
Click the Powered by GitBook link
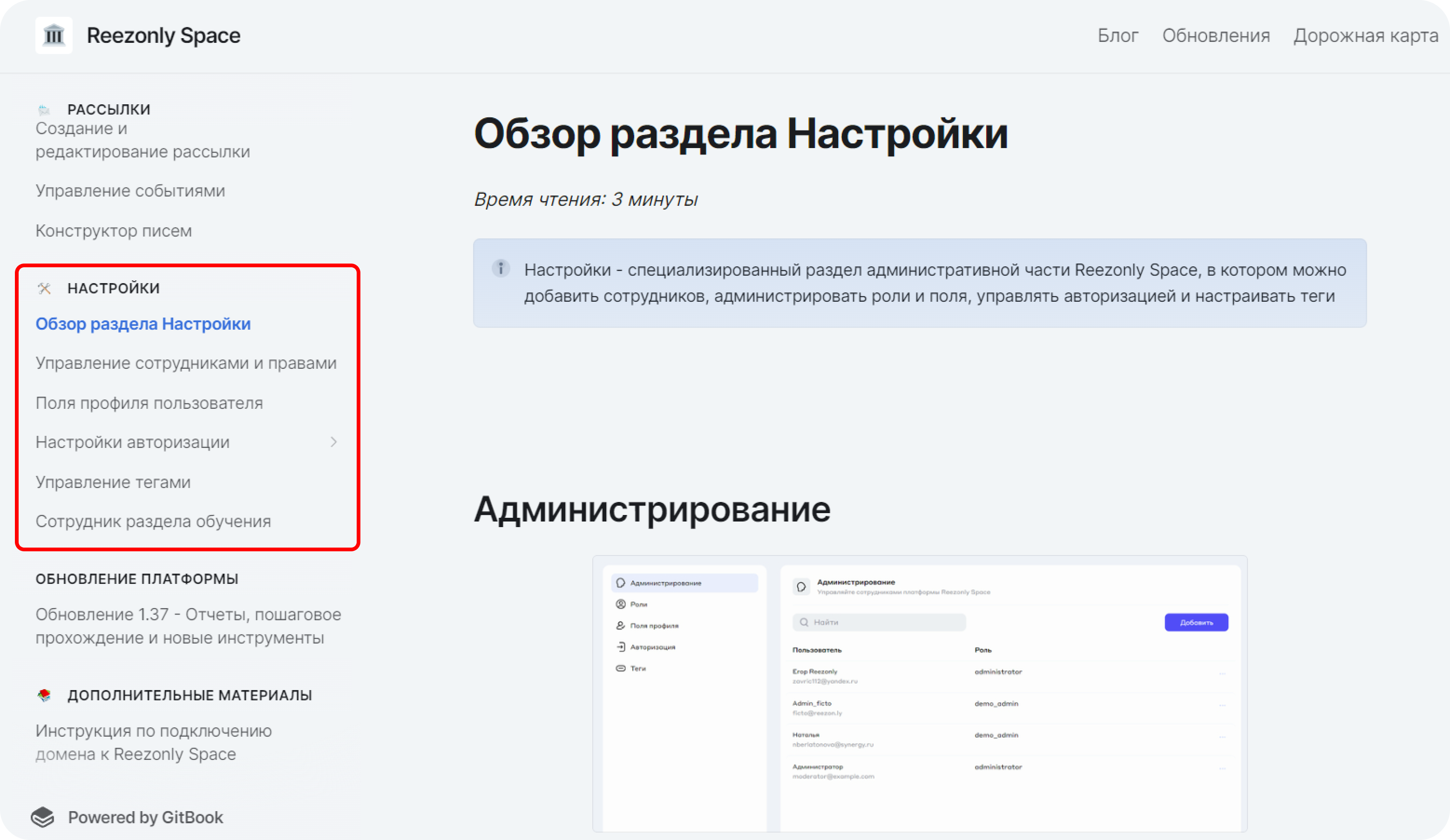coord(145,817)
